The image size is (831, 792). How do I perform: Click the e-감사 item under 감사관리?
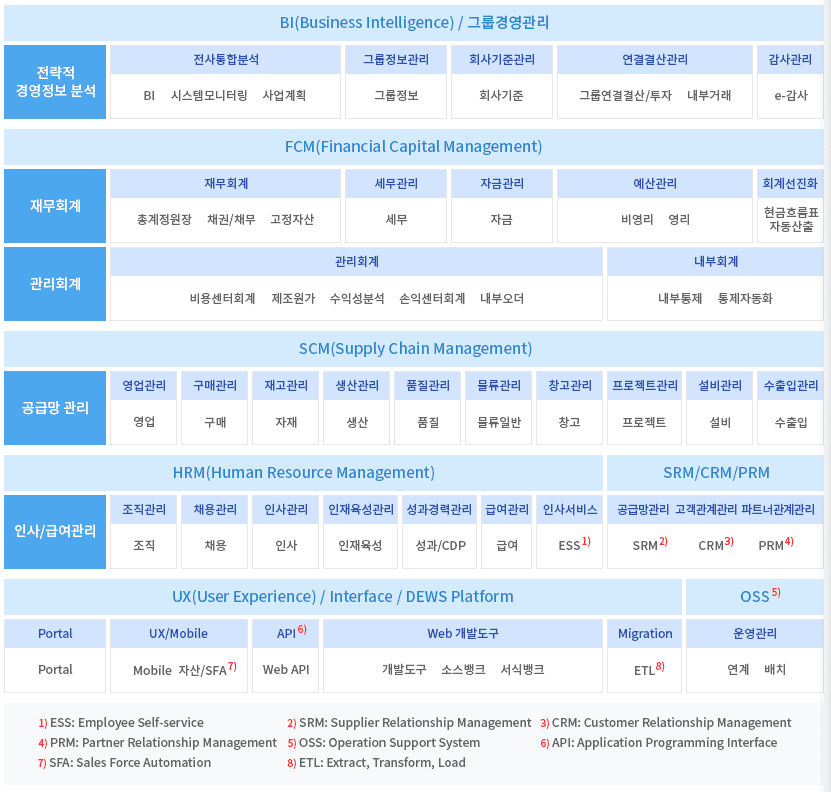pos(790,96)
